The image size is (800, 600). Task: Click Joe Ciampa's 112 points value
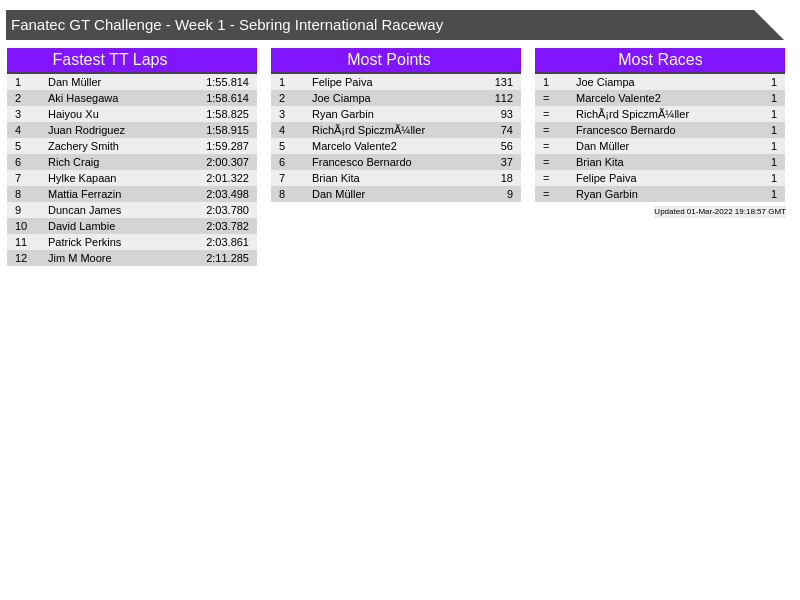[503, 98]
